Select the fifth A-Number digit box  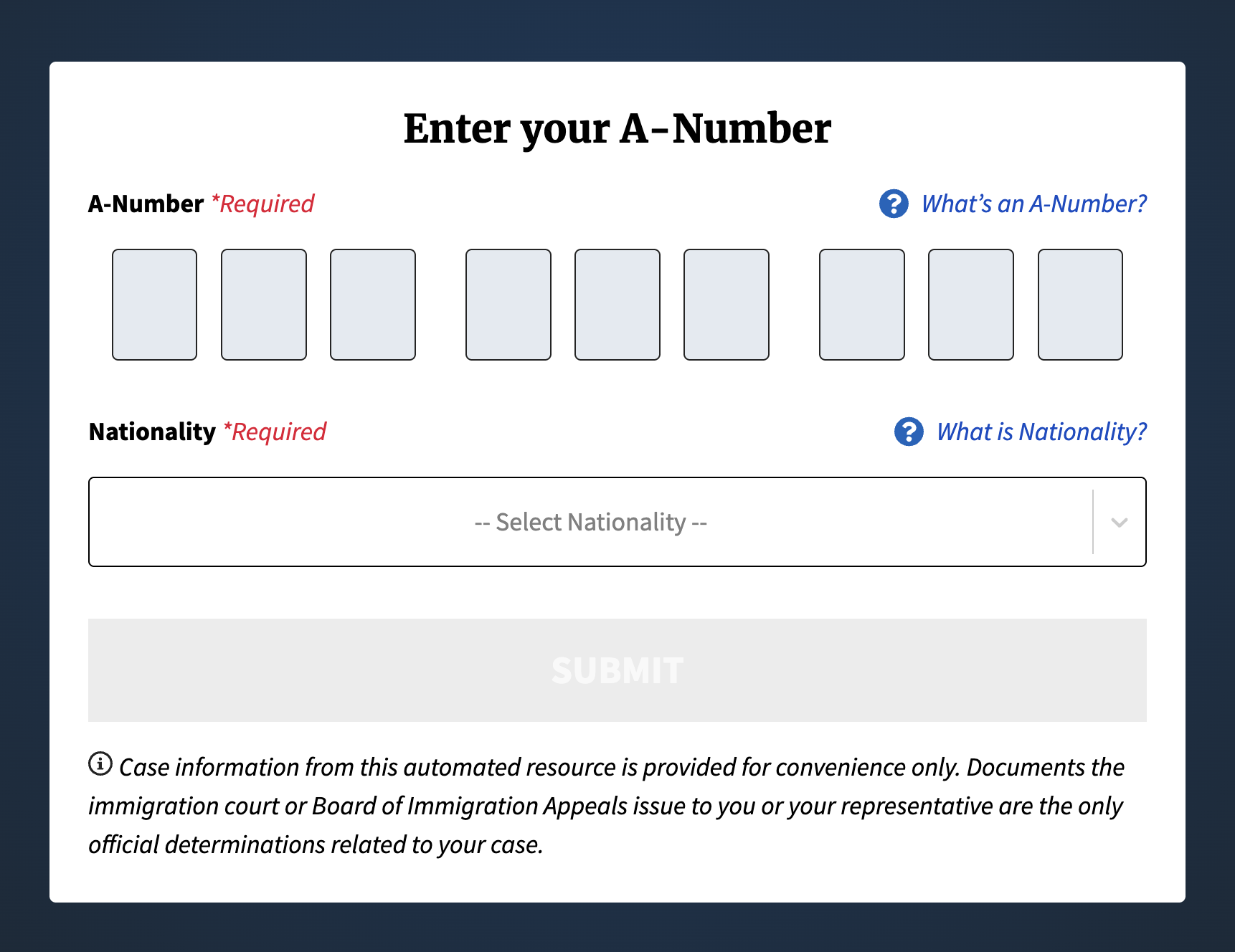pyautogui.click(x=617, y=304)
